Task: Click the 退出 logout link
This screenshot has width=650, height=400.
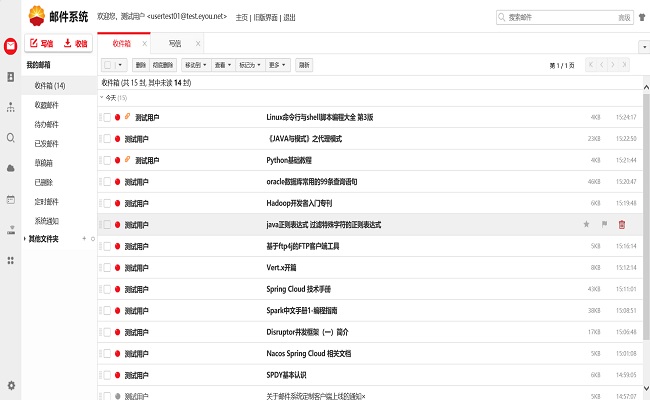Action: (x=289, y=17)
